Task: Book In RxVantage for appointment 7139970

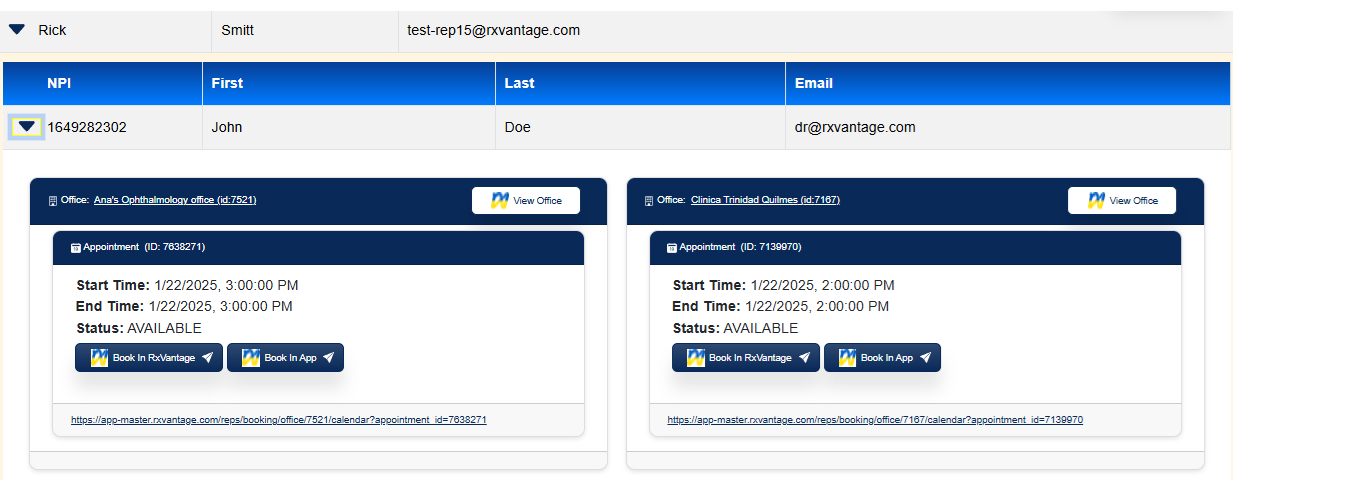Action: [746, 358]
